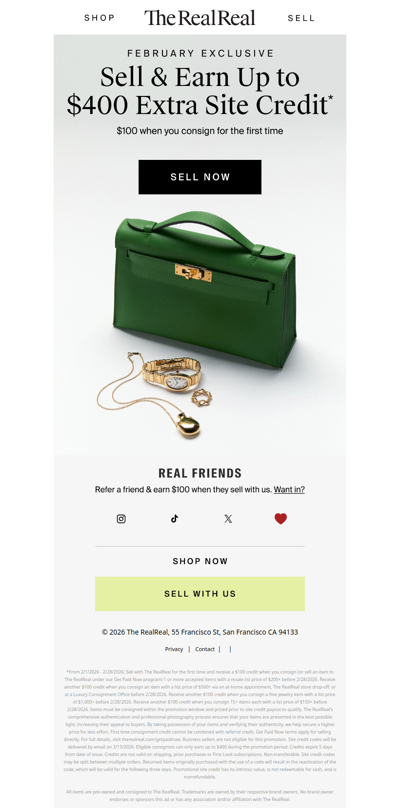Viewport: 400px width, 808px height.
Task: Click the red heart icon
Action: [280, 519]
